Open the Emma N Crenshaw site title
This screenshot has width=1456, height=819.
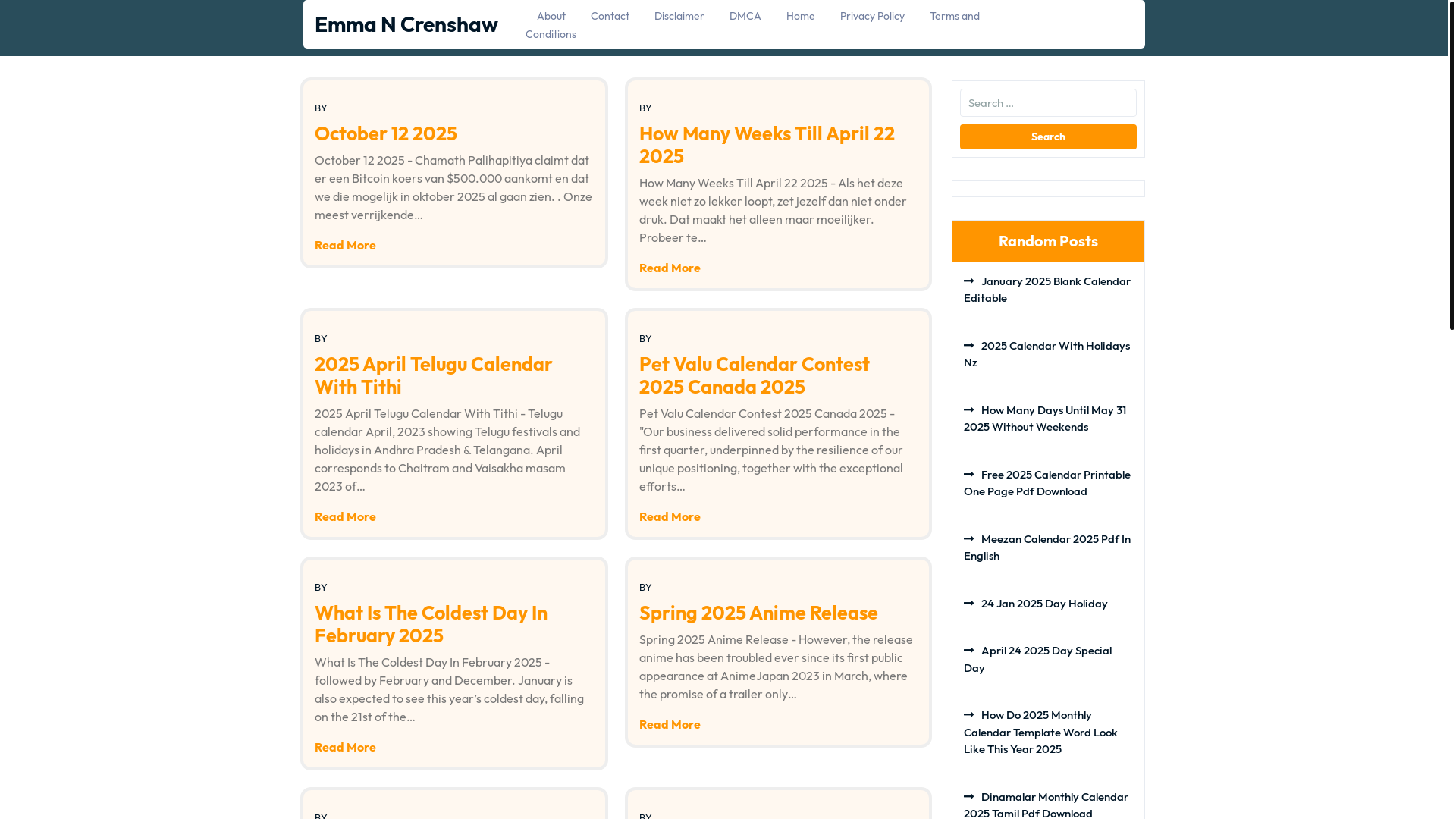click(406, 24)
